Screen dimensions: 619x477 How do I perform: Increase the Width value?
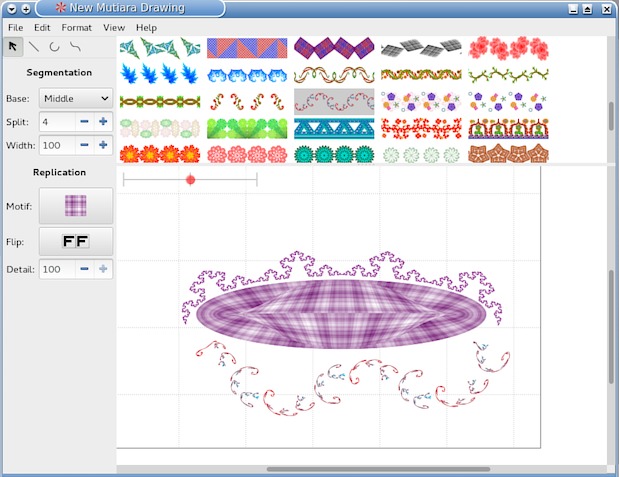click(103, 145)
